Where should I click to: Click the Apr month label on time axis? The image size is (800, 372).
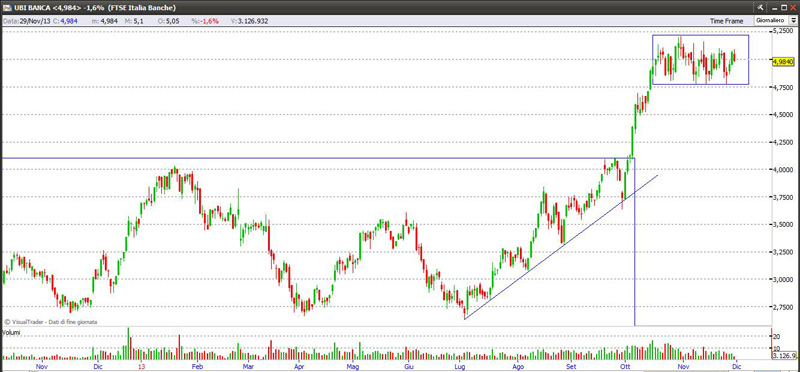[299, 366]
